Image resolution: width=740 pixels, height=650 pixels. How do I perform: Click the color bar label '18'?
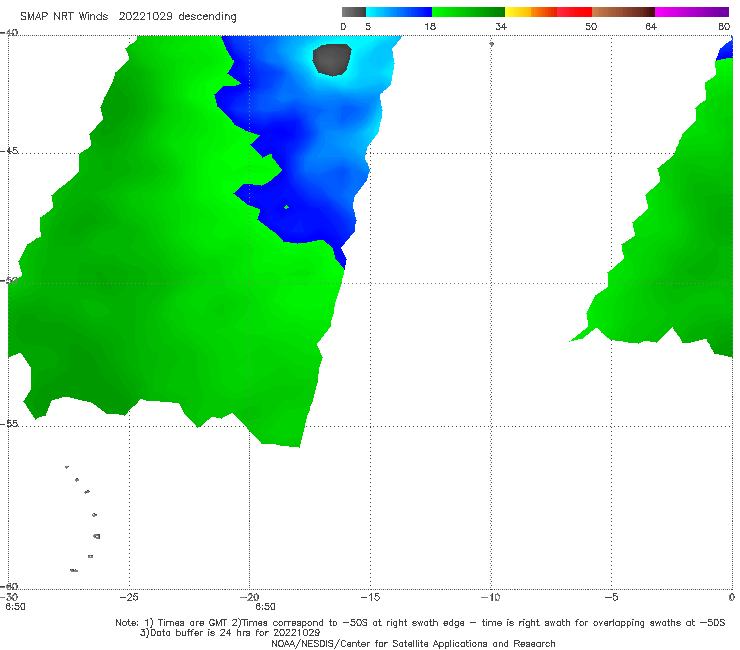(430, 26)
